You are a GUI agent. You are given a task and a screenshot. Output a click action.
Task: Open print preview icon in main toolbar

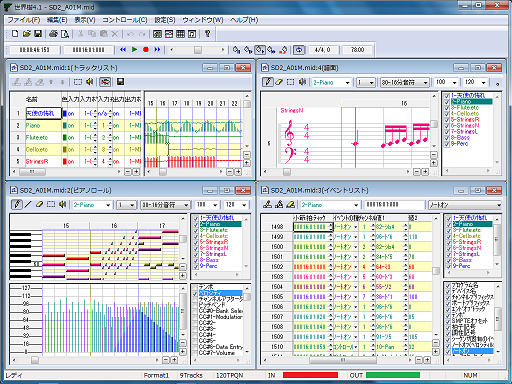(x=65, y=34)
